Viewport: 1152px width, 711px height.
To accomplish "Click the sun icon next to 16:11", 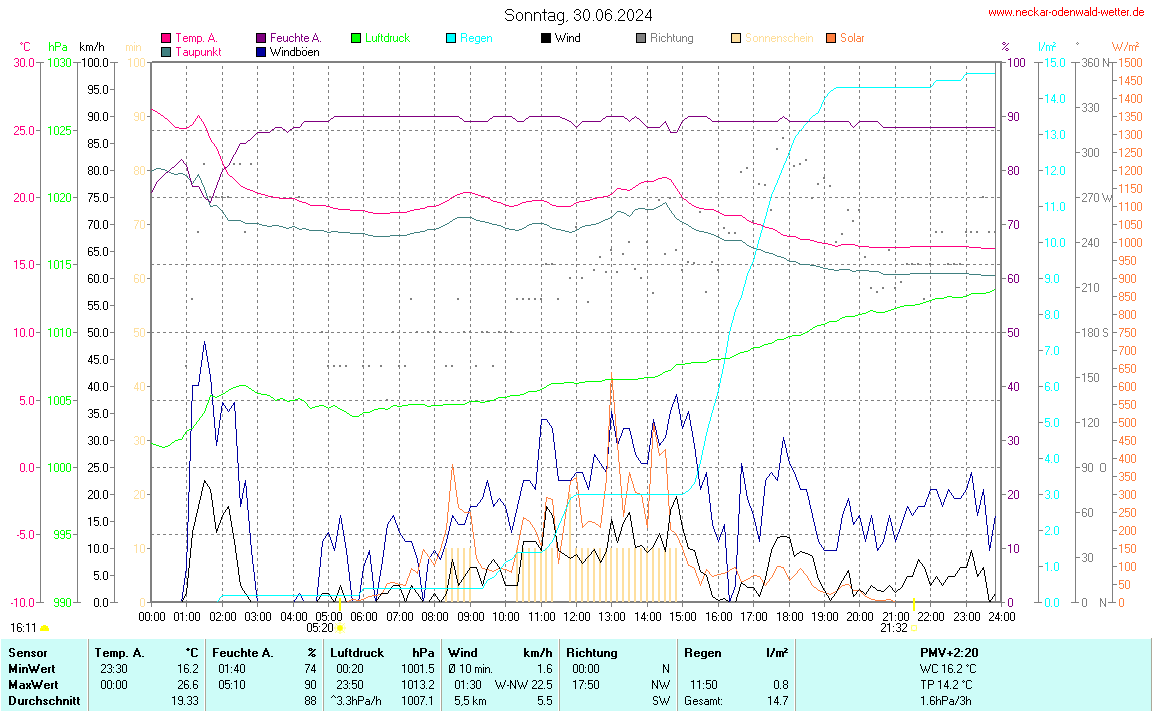I will coord(44,629).
